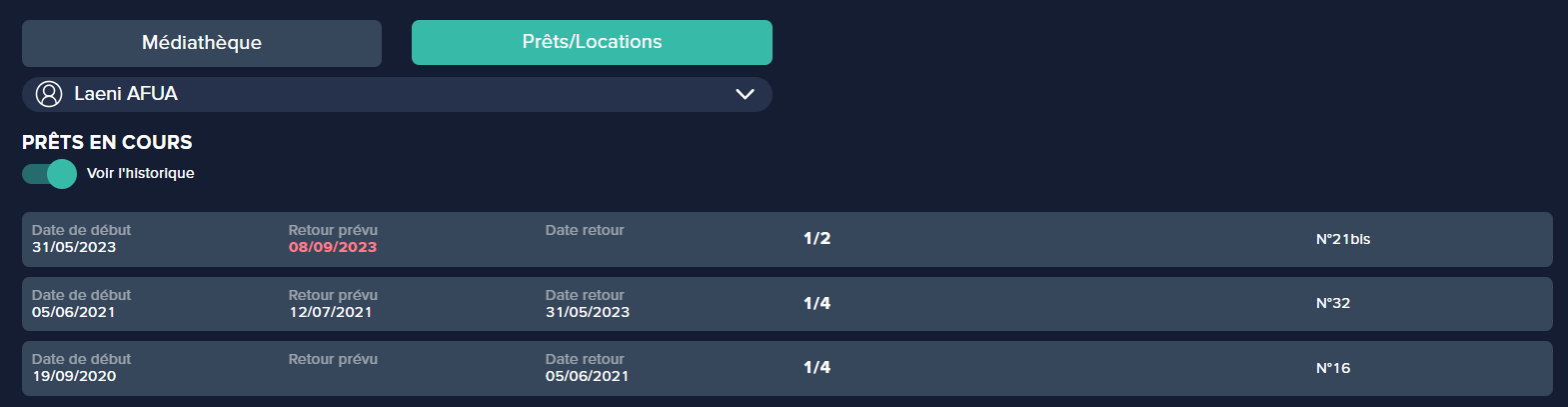This screenshot has height=407, width=1568.
Task: Click the return date 05/06/2021
Action: (588, 376)
